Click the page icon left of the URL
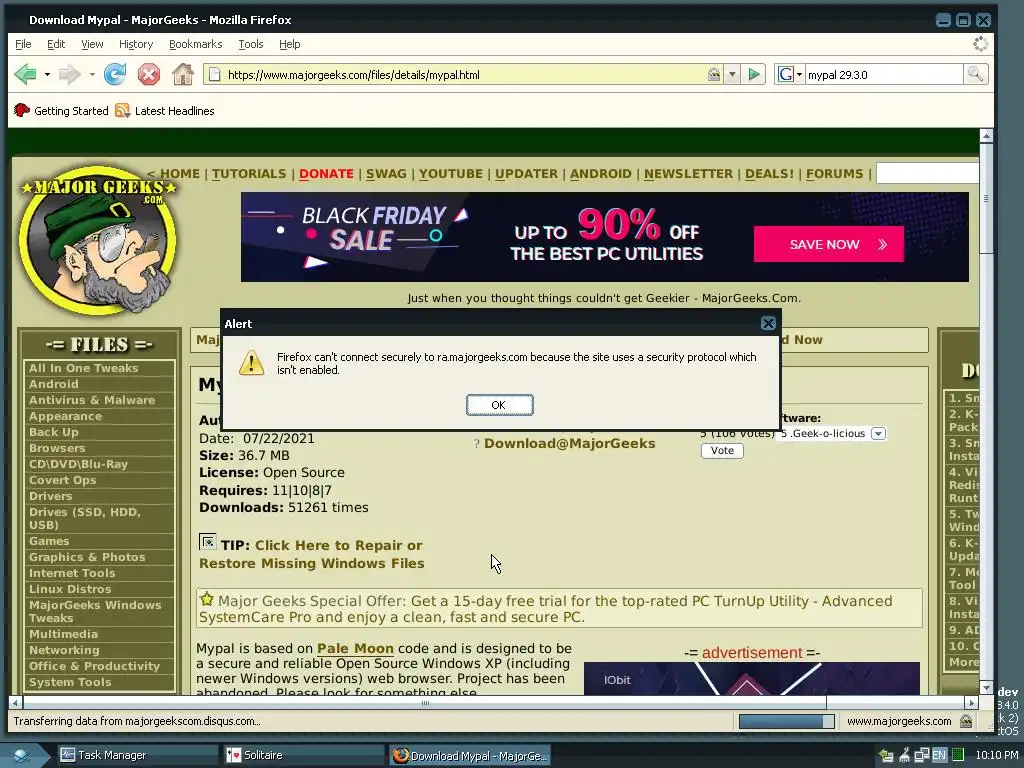Image resolution: width=1024 pixels, height=768 pixels. 214,74
